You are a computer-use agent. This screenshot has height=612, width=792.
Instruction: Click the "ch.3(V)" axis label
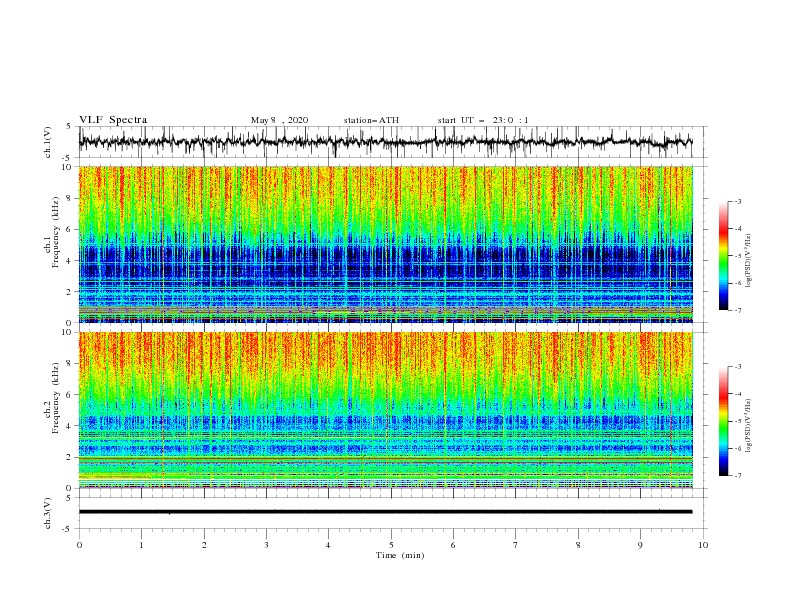[48, 513]
